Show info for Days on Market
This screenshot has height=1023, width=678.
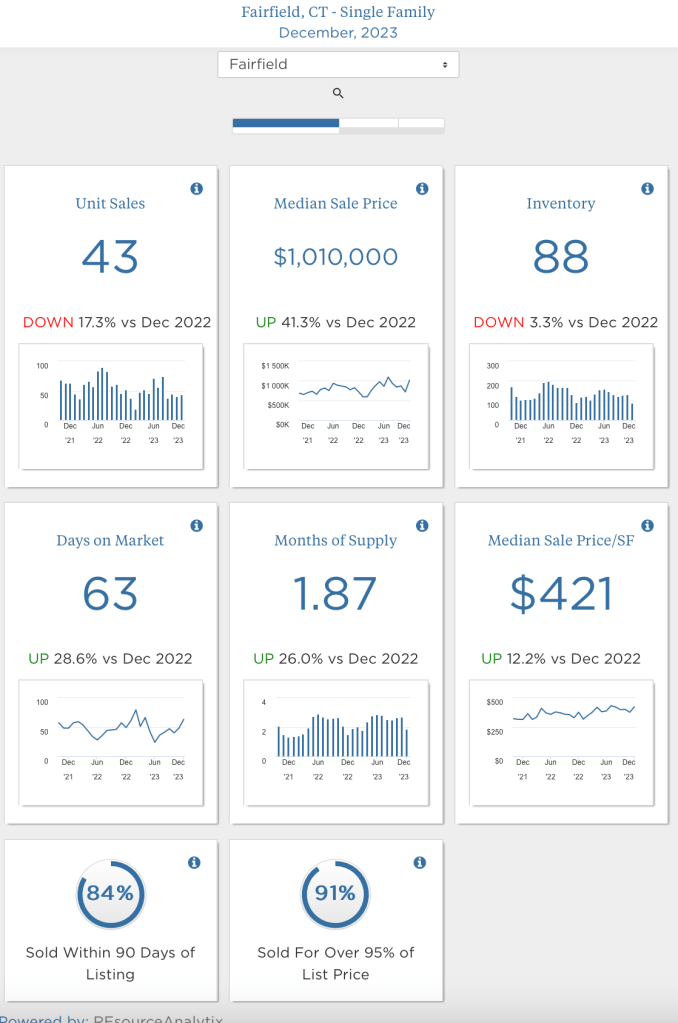click(197, 526)
